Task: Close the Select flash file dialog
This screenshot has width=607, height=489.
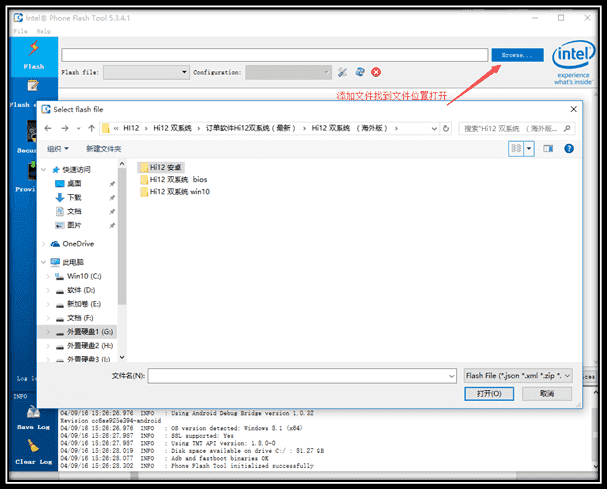Action: pos(574,110)
